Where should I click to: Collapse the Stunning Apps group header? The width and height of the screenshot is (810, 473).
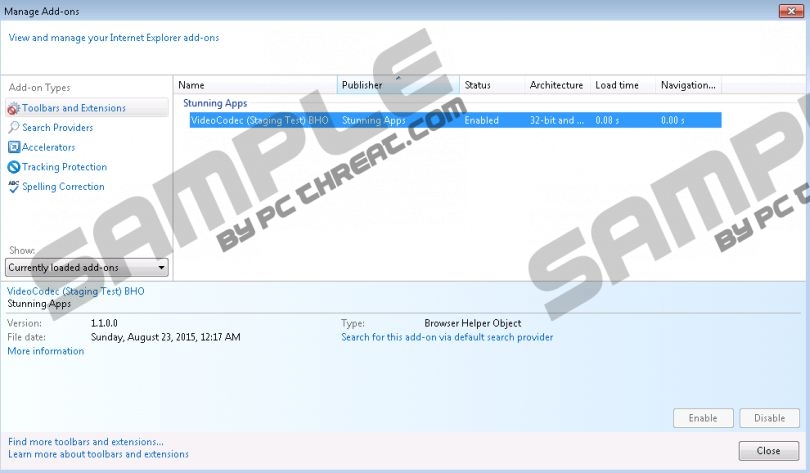pyautogui.click(x=215, y=103)
